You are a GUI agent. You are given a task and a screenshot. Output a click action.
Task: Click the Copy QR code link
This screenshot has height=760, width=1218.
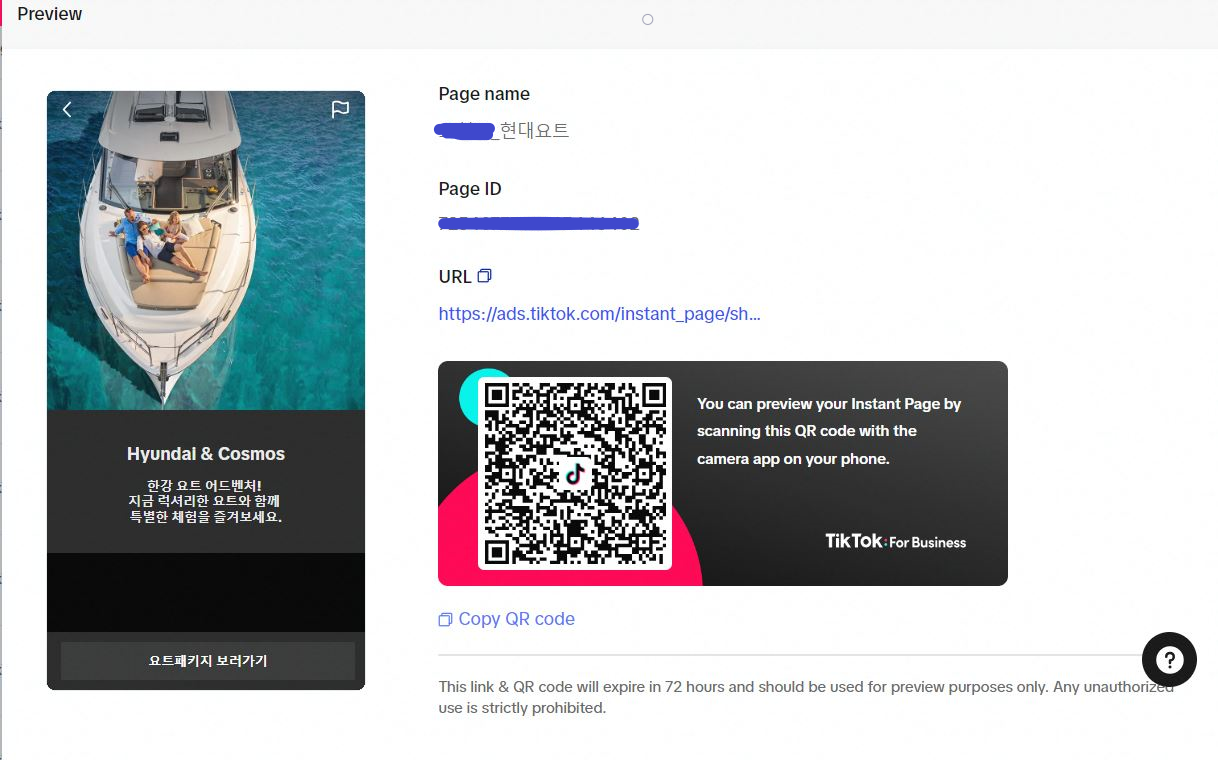click(516, 619)
